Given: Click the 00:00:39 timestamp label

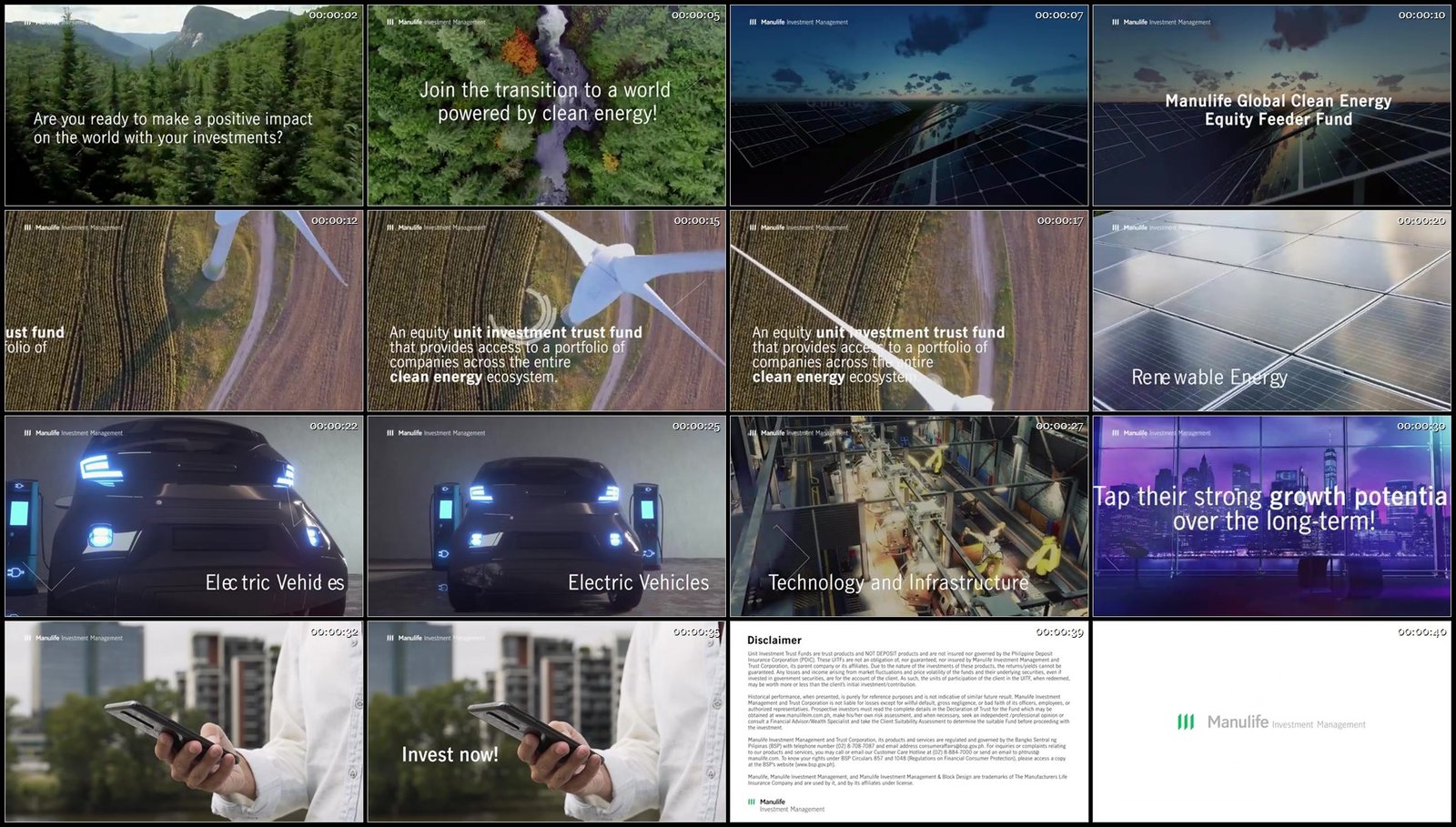Looking at the screenshot, I should click(1059, 631).
